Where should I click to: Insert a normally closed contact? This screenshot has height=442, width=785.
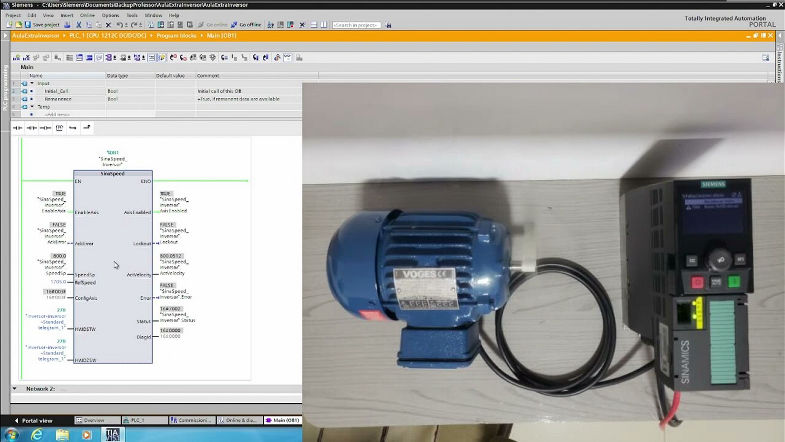point(32,128)
